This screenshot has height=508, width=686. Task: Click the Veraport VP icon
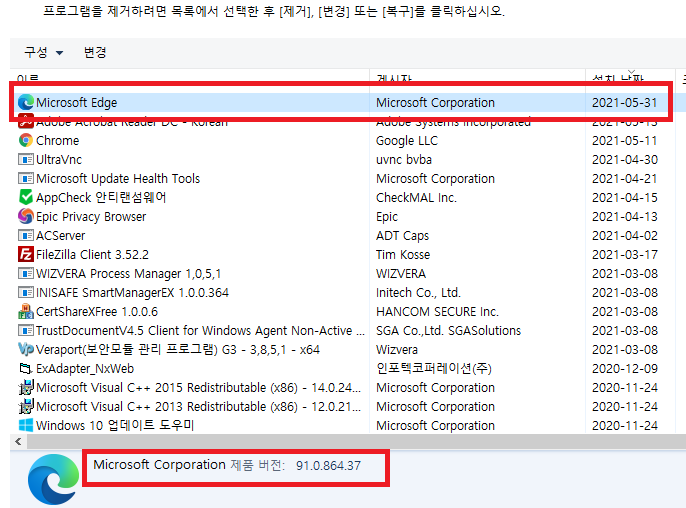[x=26, y=350]
